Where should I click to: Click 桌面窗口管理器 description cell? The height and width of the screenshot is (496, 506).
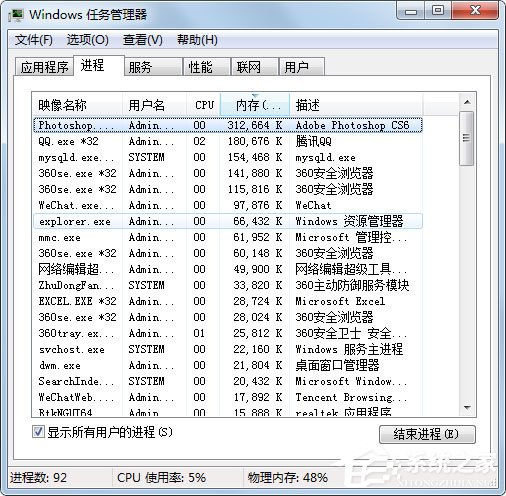[337, 365]
